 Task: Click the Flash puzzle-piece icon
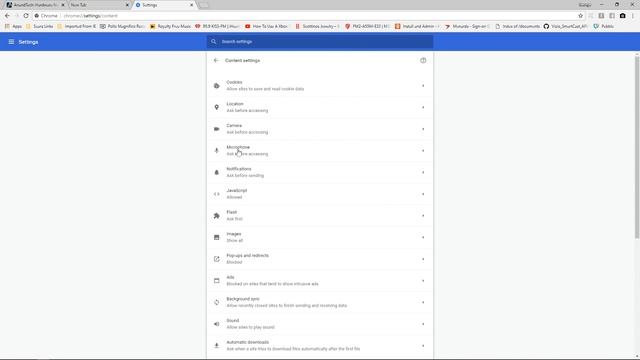(x=216, y=216)
